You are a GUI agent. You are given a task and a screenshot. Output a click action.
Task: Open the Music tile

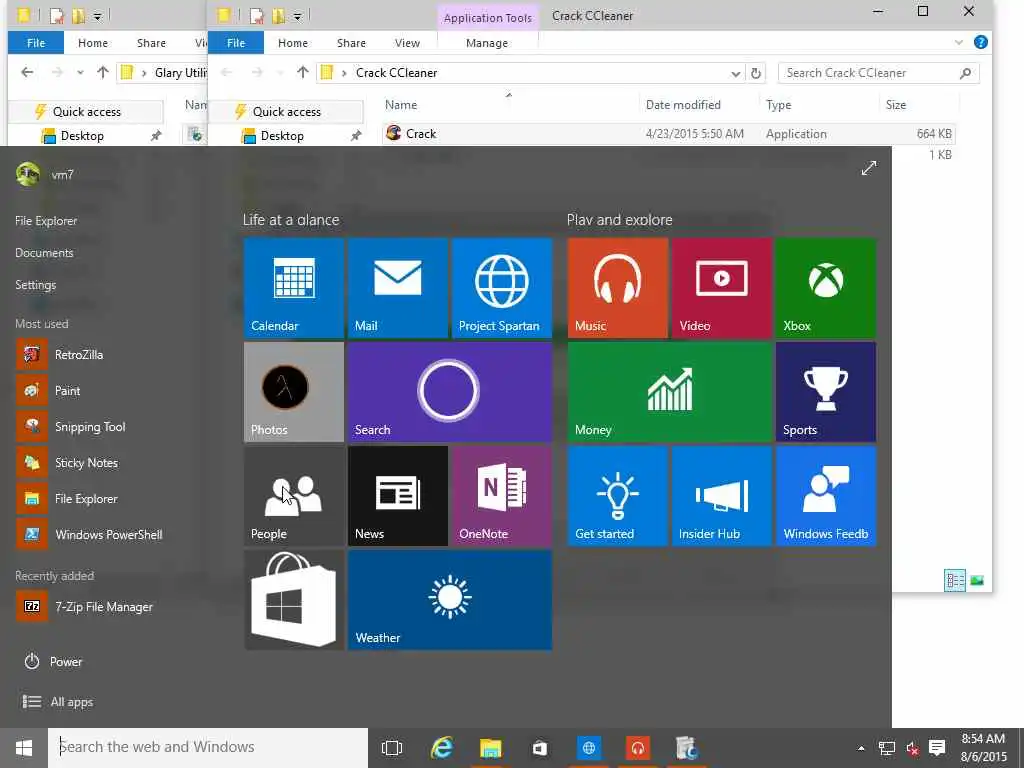pos(618,288)
